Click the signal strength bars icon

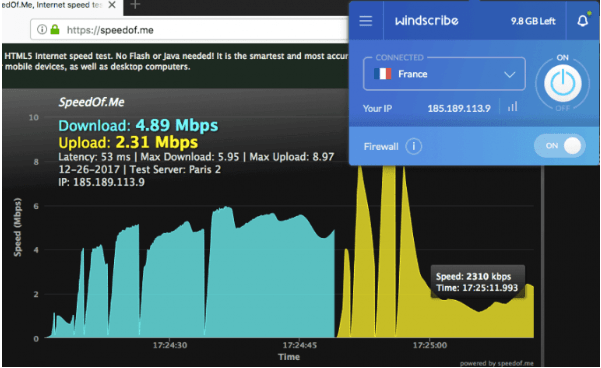point(512,107)
